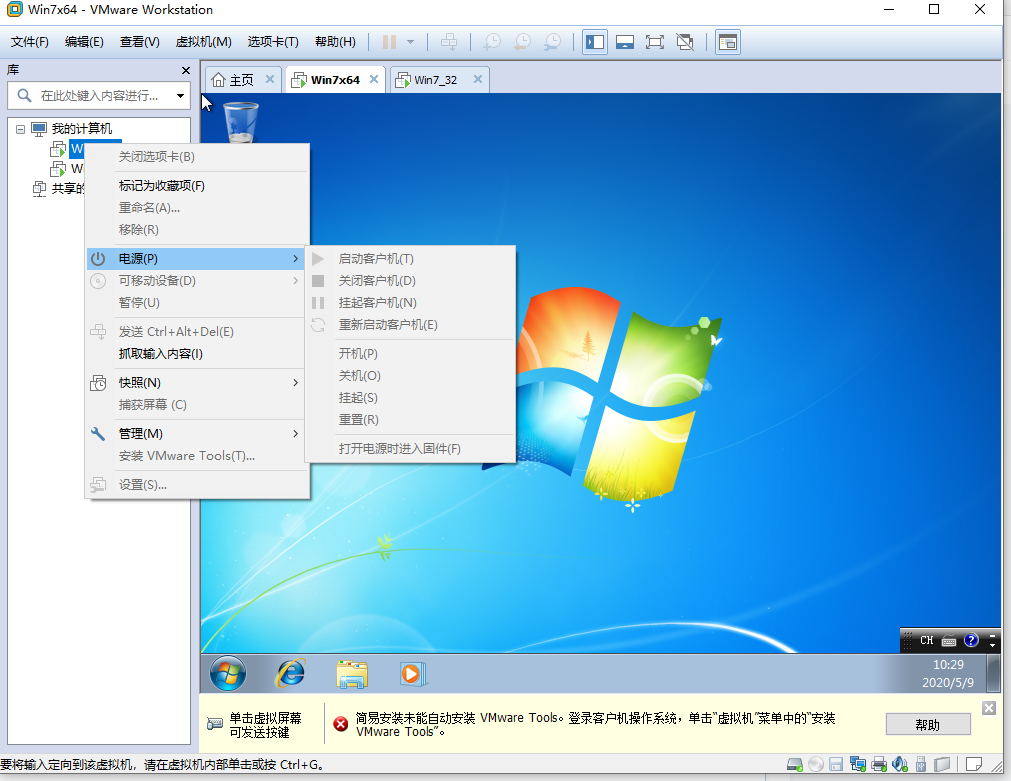Click the red error icon in notification bar
This screenshot has height=781, width=1011.
coord(340,724)
